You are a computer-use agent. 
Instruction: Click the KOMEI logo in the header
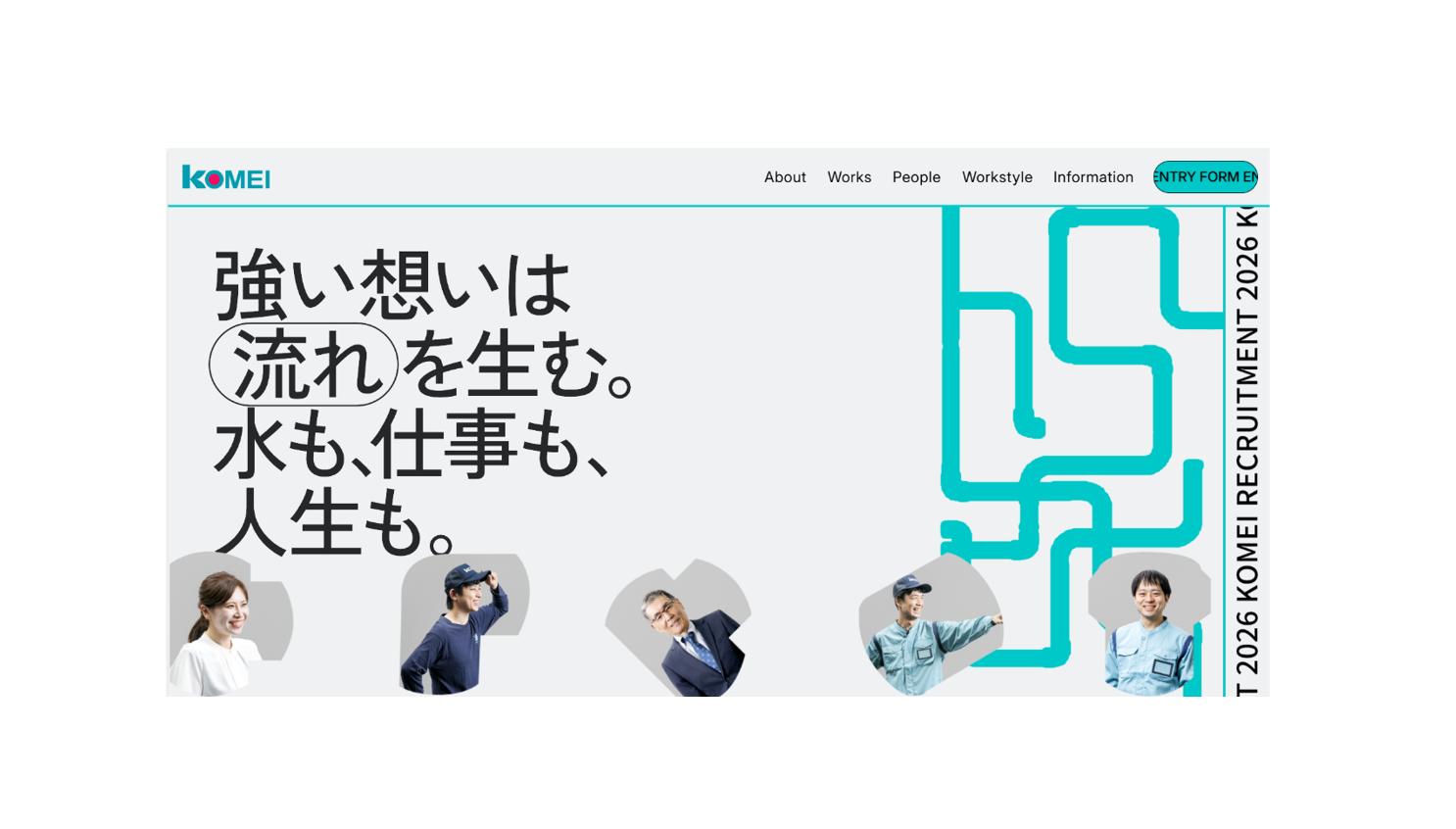[226, 177]
